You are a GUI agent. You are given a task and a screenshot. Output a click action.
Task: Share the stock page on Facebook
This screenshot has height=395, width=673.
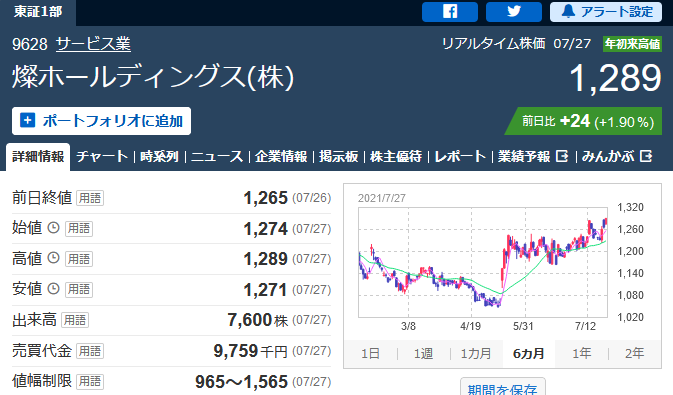tap(450, 12)
